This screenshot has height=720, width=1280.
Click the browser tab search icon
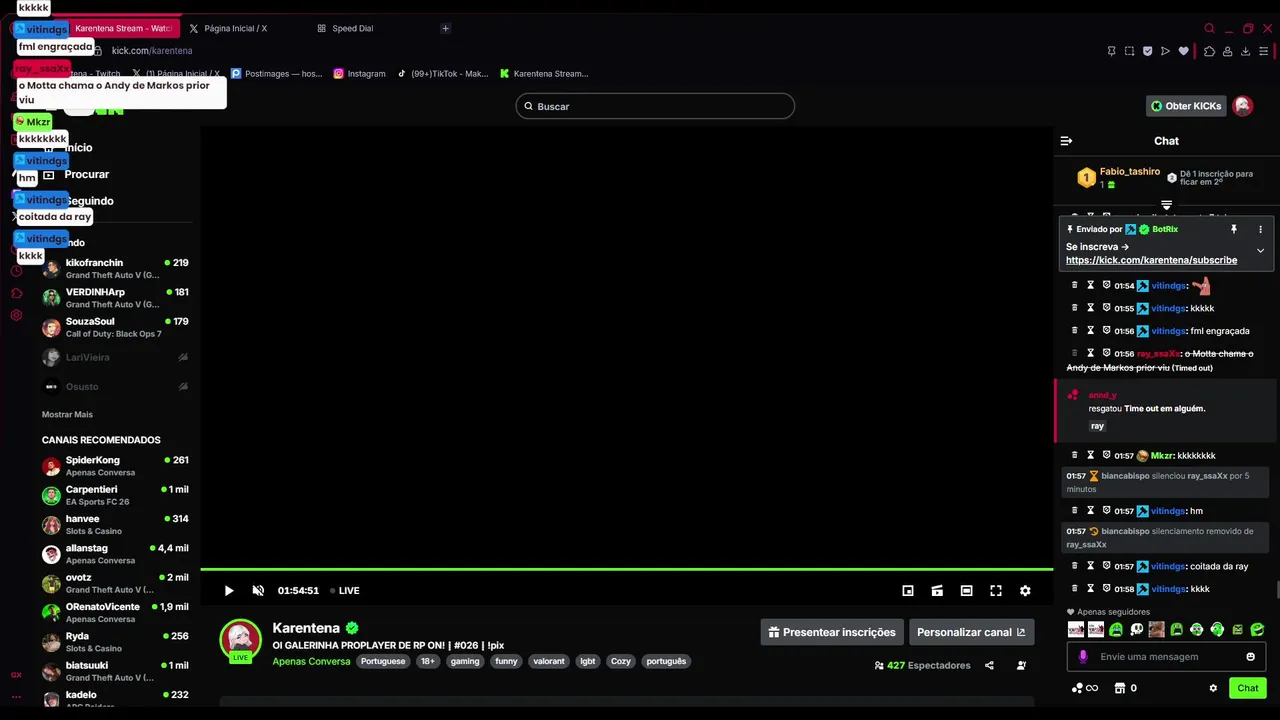[x=1209, y=28]
